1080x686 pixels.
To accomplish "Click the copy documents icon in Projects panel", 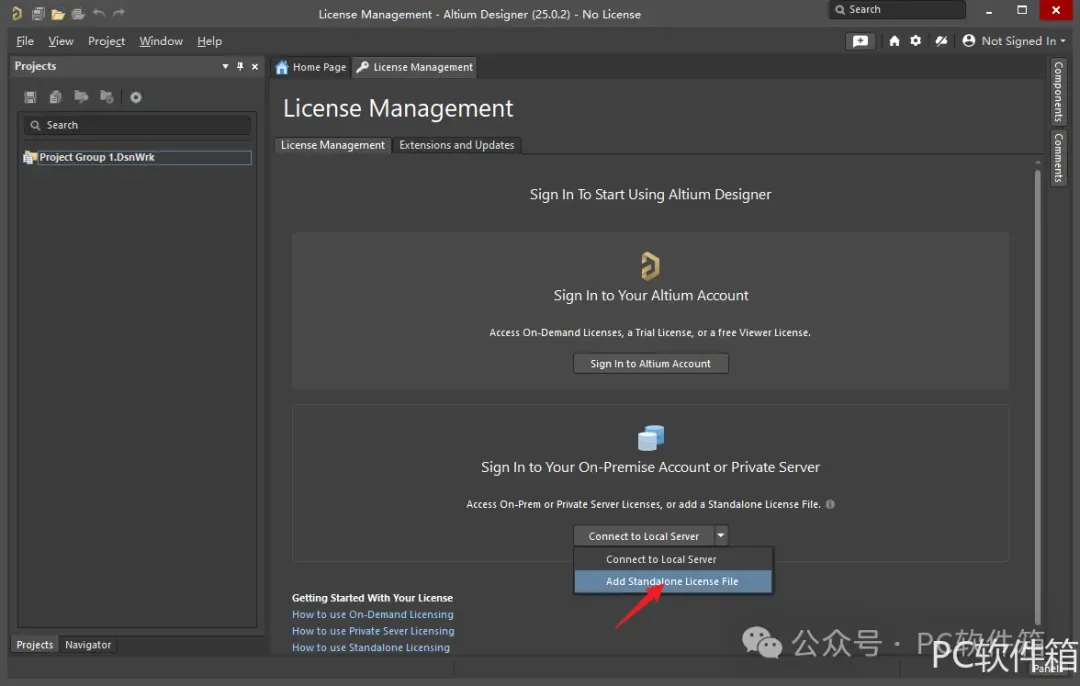I will 56,97.
